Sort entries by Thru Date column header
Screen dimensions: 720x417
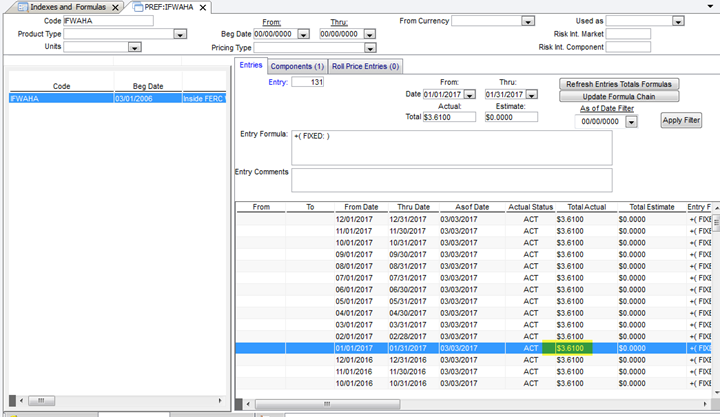coord(413,207)
